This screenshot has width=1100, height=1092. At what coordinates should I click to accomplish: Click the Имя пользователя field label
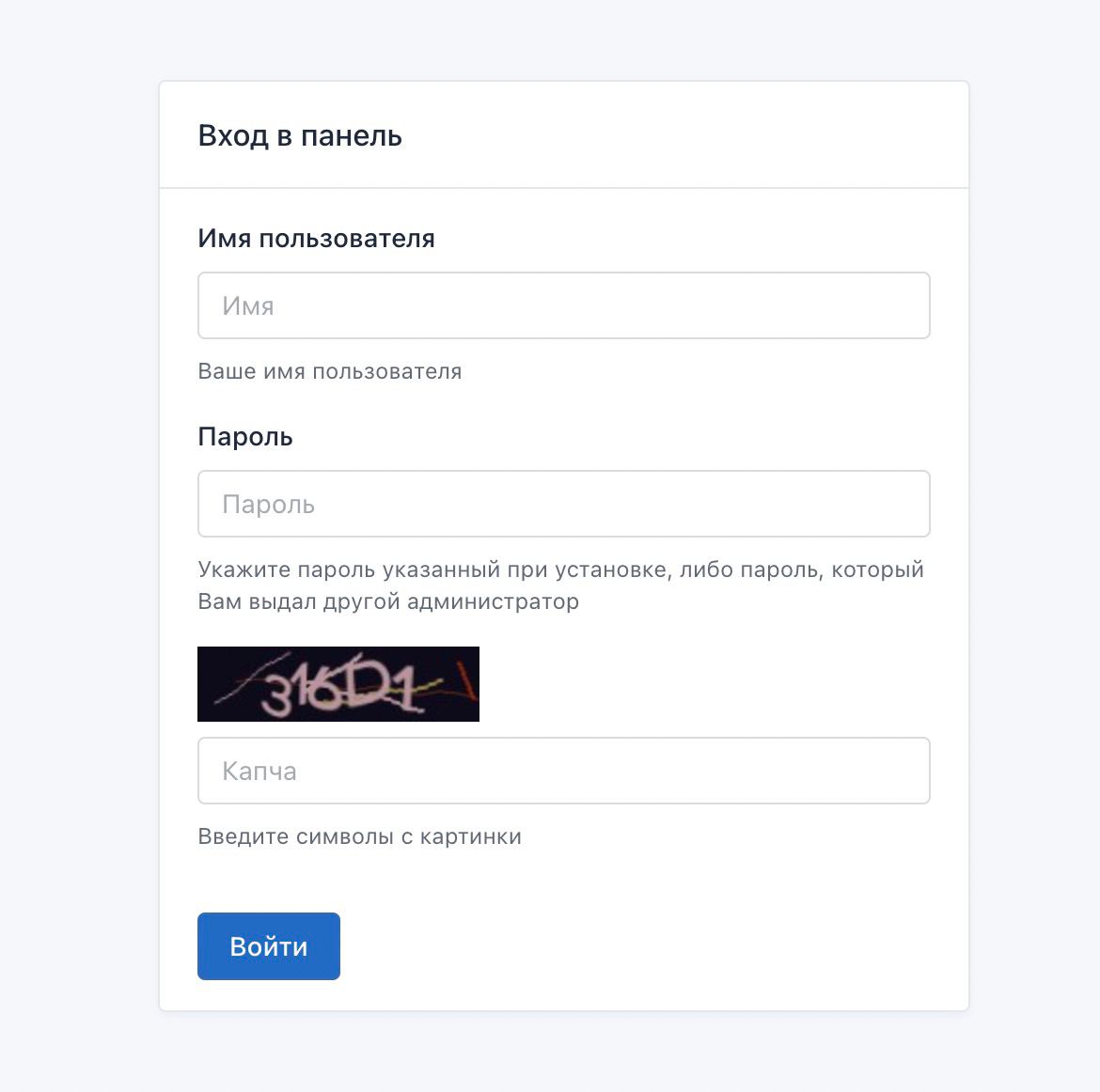pos(316,239)
